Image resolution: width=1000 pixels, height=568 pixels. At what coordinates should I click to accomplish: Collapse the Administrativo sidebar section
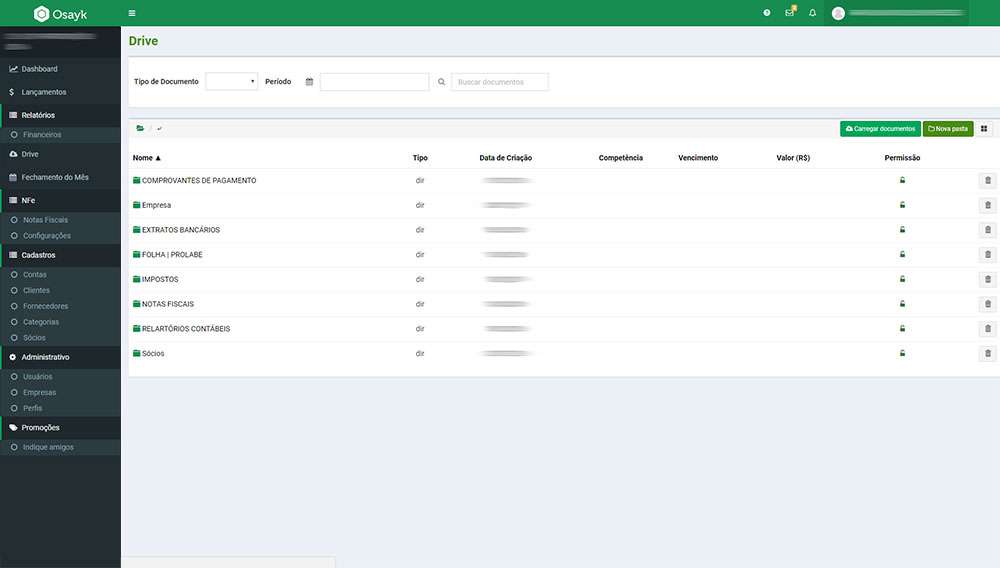[61, 357]
